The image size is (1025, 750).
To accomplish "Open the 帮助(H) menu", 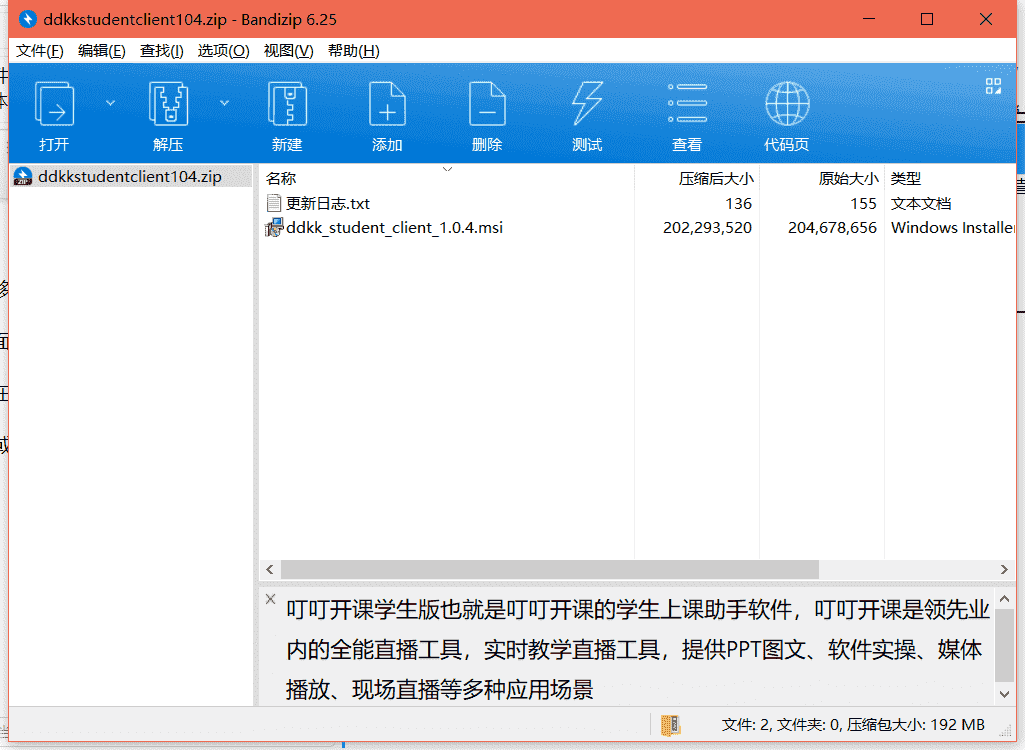I will coord(354,51).
